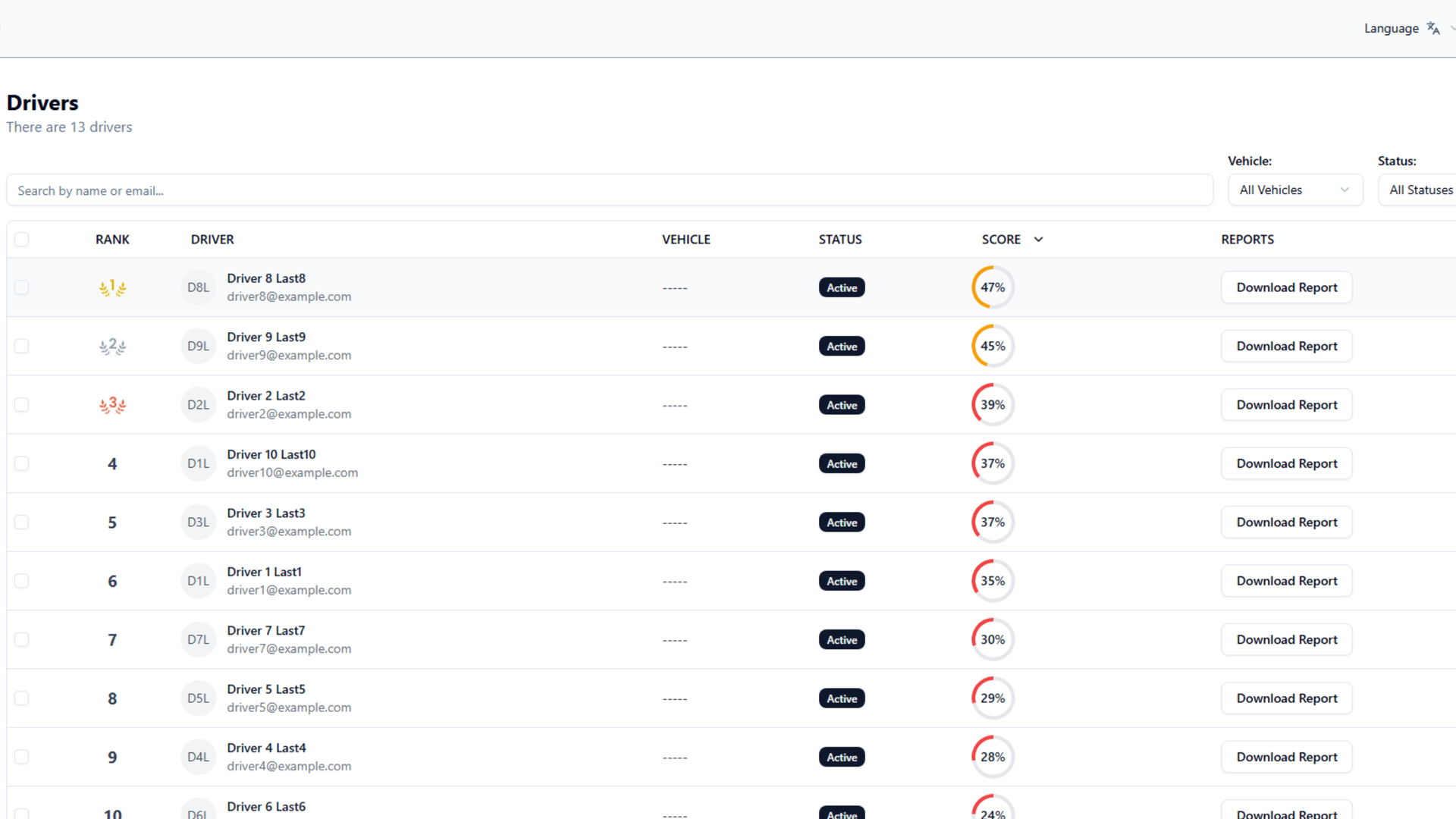1456x819 pixels.
Task: Click the gold rank 1 laurel icon
Action: click(112, 287)
